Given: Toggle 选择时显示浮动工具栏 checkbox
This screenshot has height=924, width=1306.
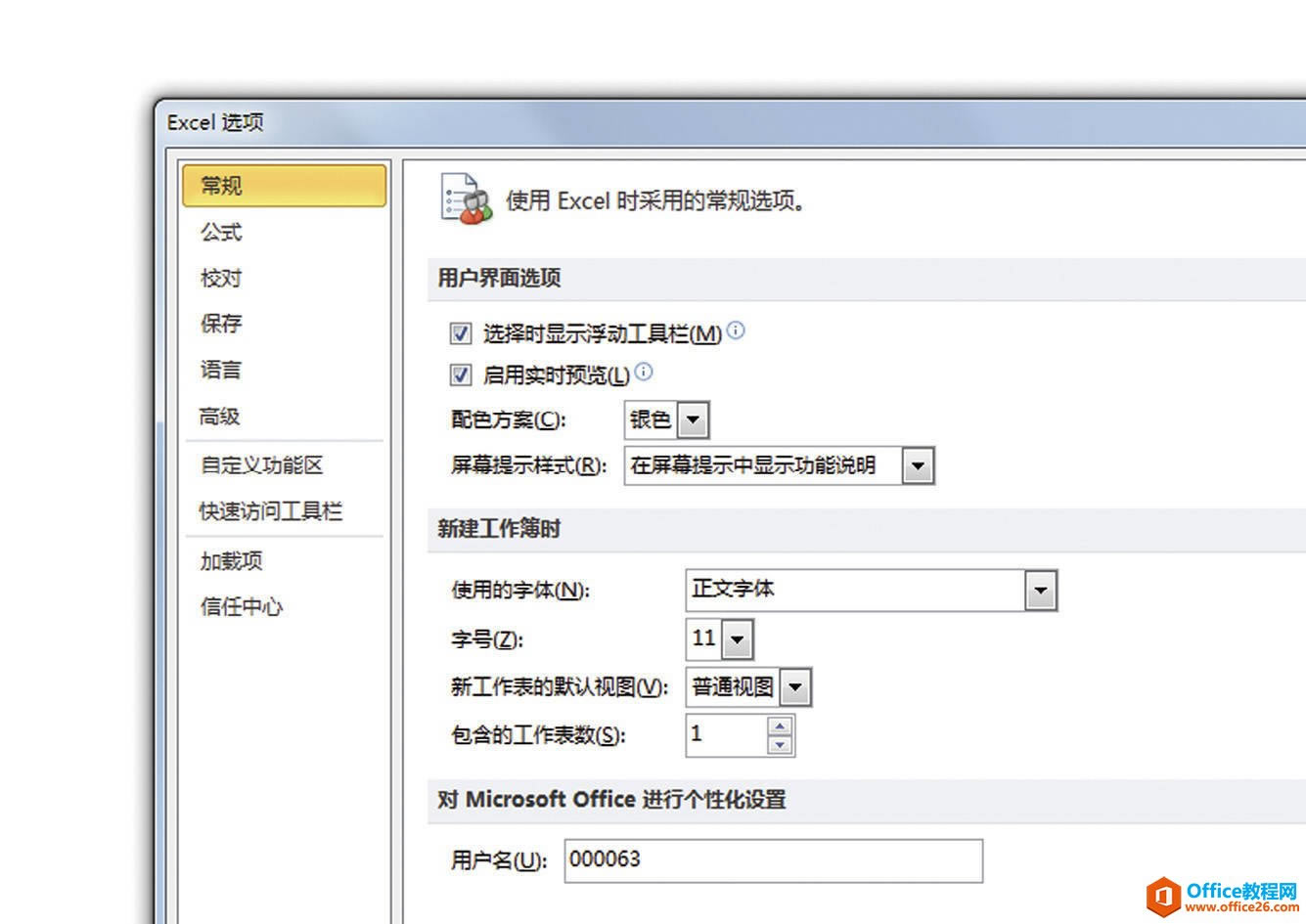Looking at the screenshot, I should point(461,334).
